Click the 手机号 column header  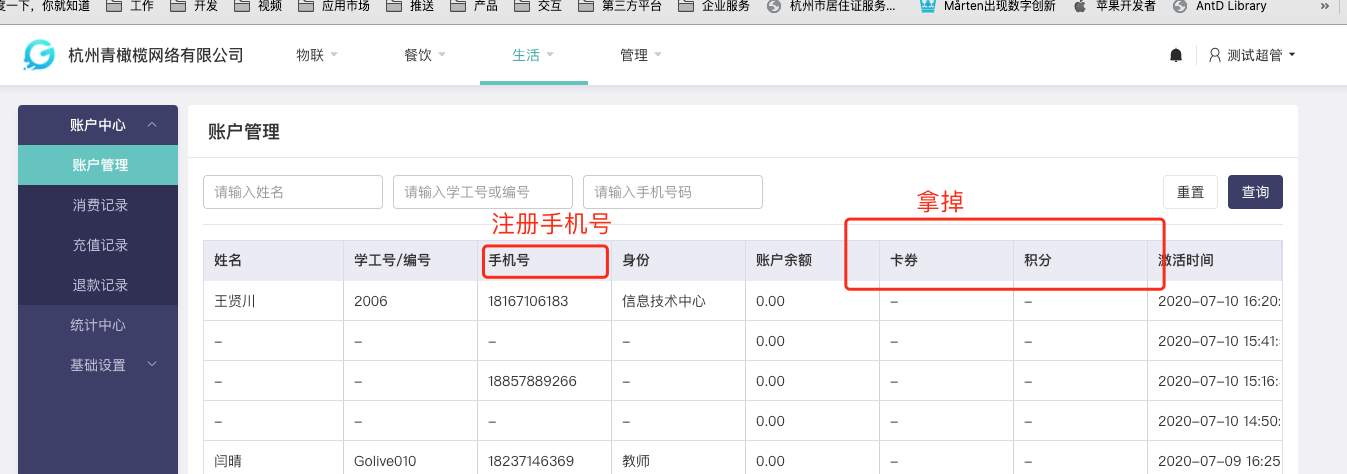[543, 260]
